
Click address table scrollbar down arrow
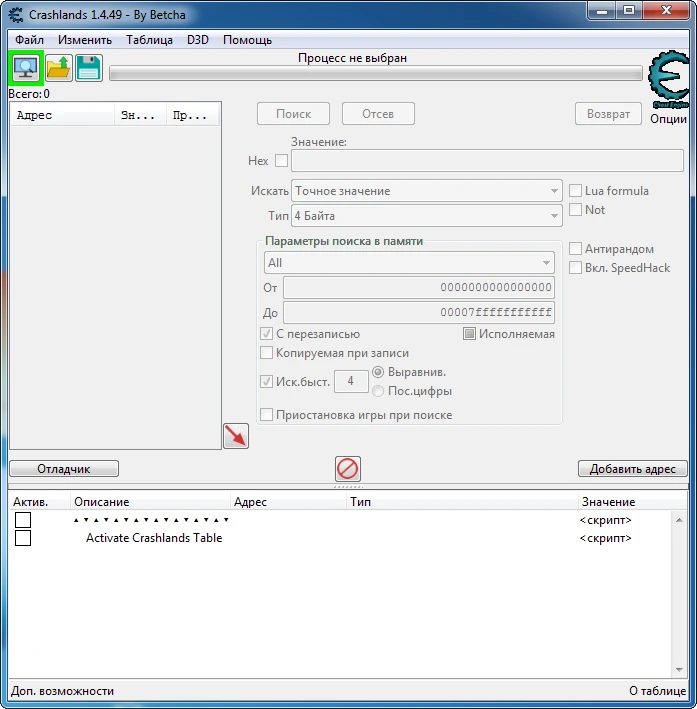[679, 670]
